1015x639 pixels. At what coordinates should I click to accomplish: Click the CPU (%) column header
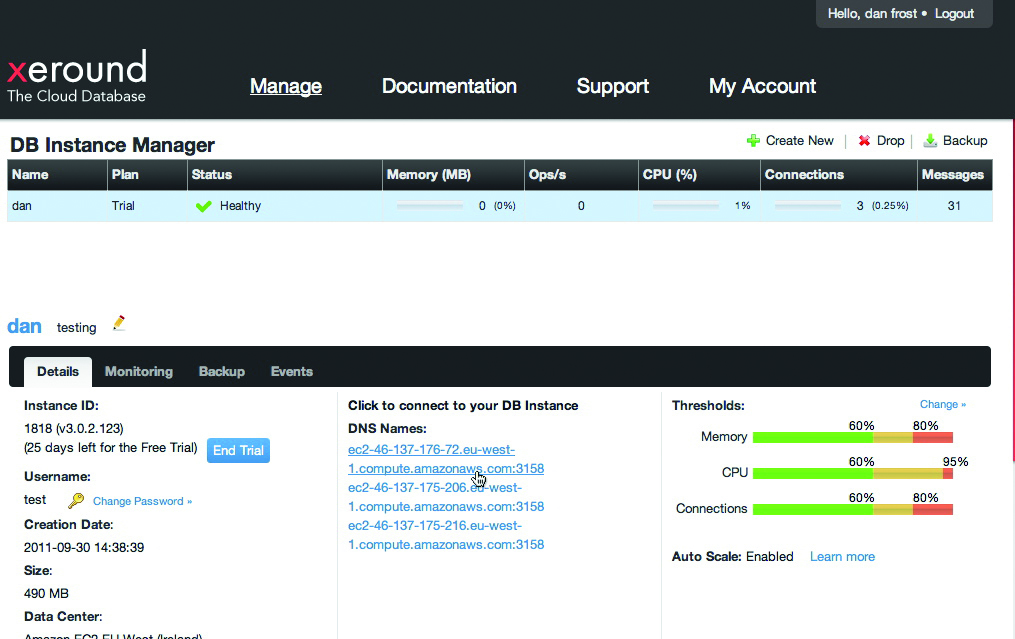click(x=699, y=175)
